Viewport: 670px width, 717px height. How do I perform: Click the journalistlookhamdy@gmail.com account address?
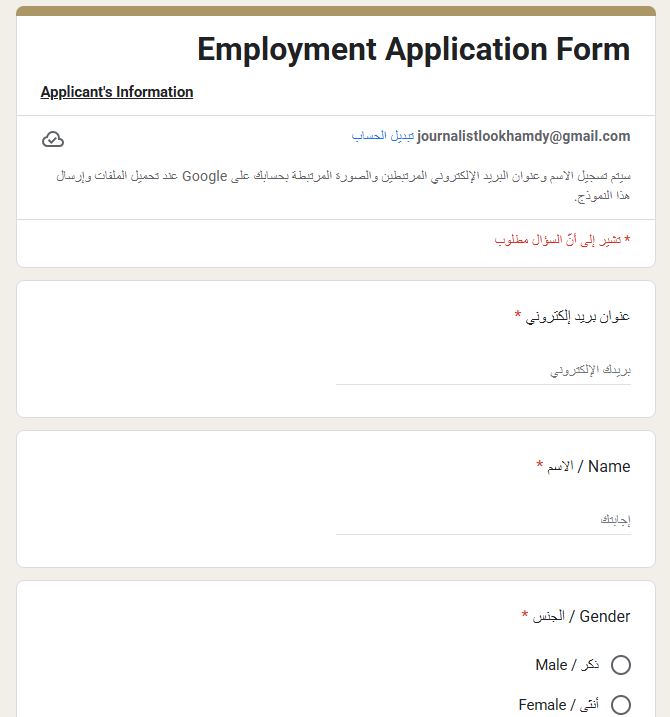pos(524,136)
